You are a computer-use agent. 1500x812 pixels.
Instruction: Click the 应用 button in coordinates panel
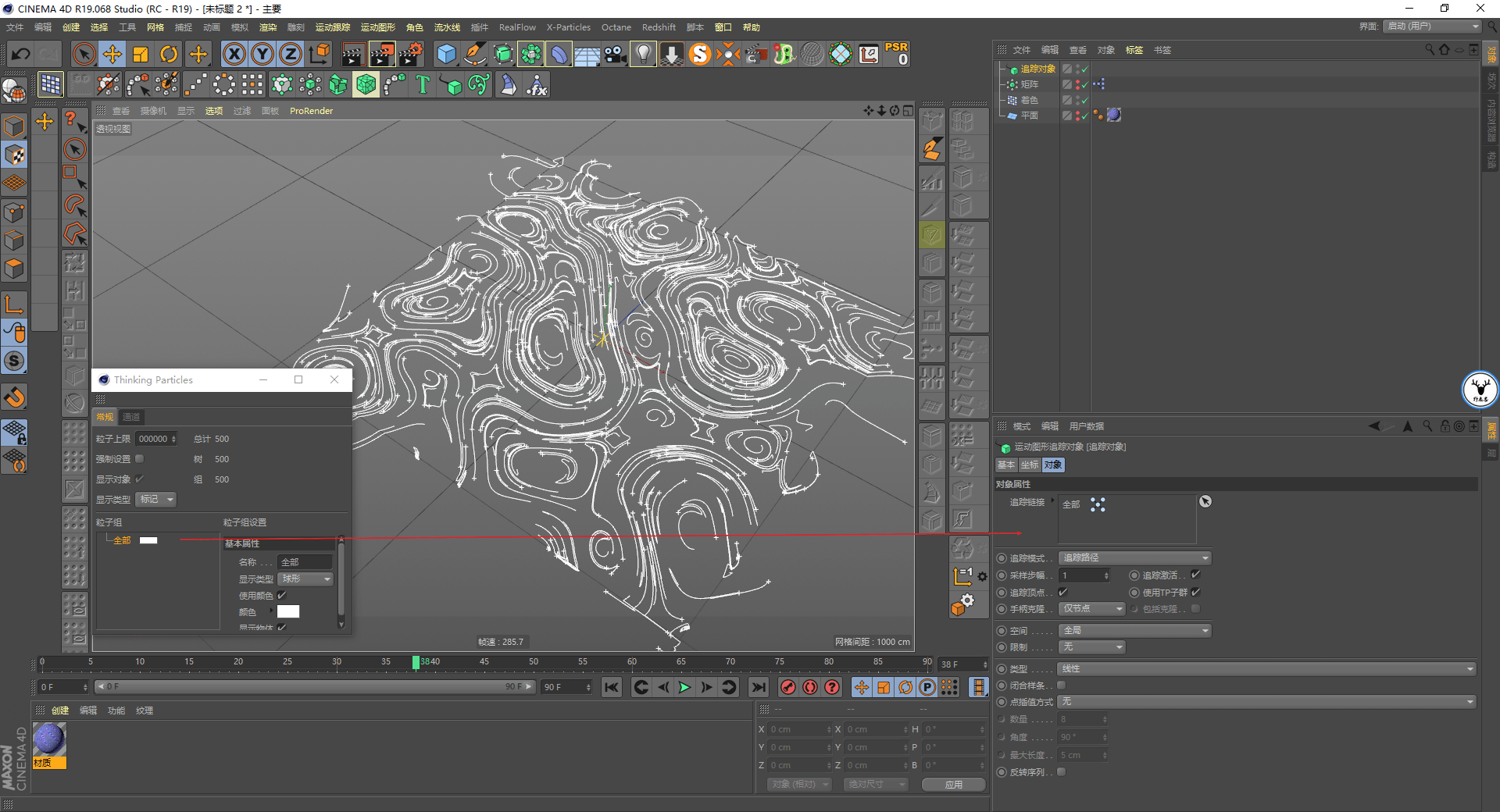coord(953,785)
